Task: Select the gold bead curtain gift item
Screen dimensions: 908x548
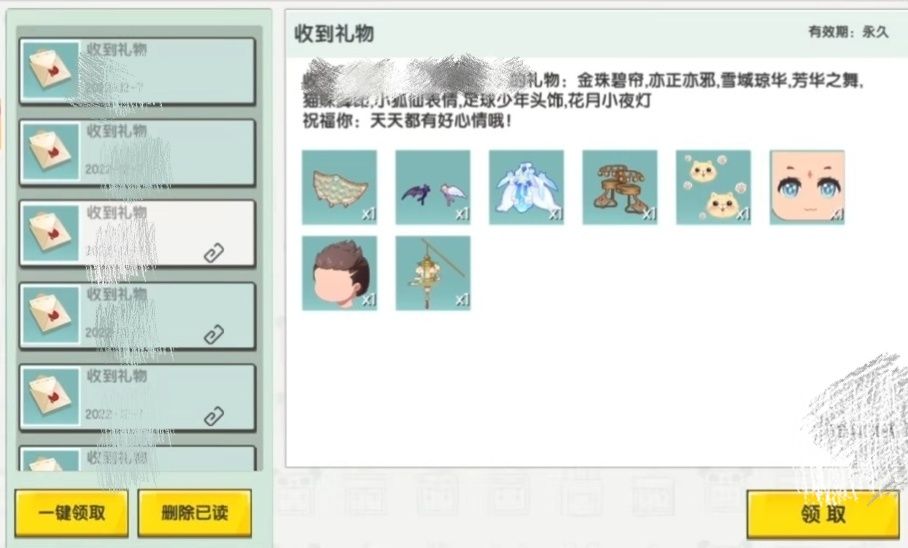Action: point(339,187)
